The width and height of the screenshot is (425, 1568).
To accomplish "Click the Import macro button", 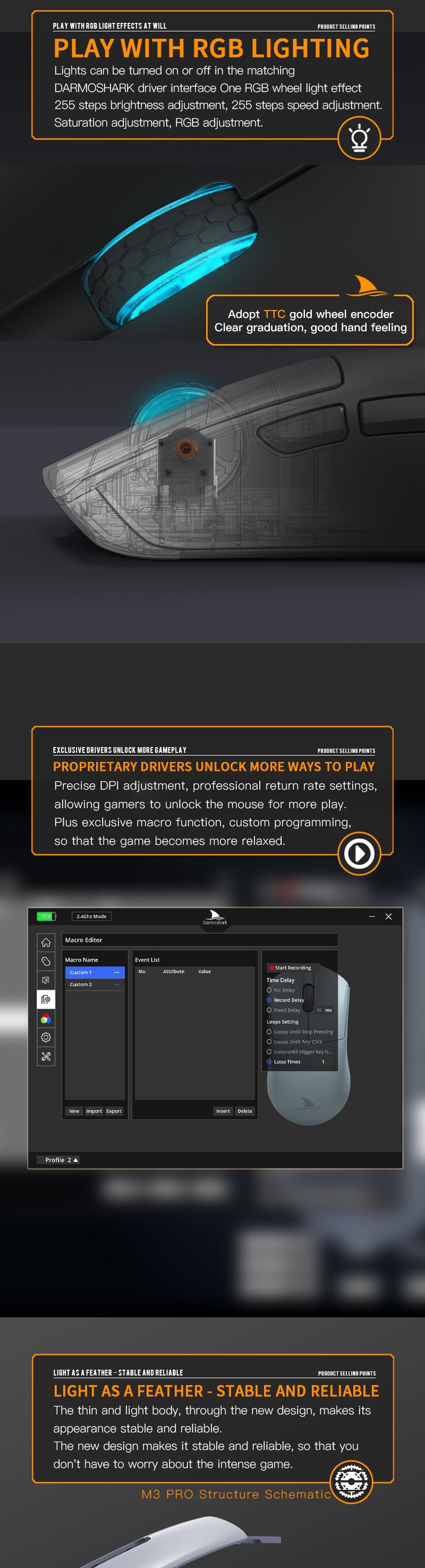I will (x=93, y=1111).
